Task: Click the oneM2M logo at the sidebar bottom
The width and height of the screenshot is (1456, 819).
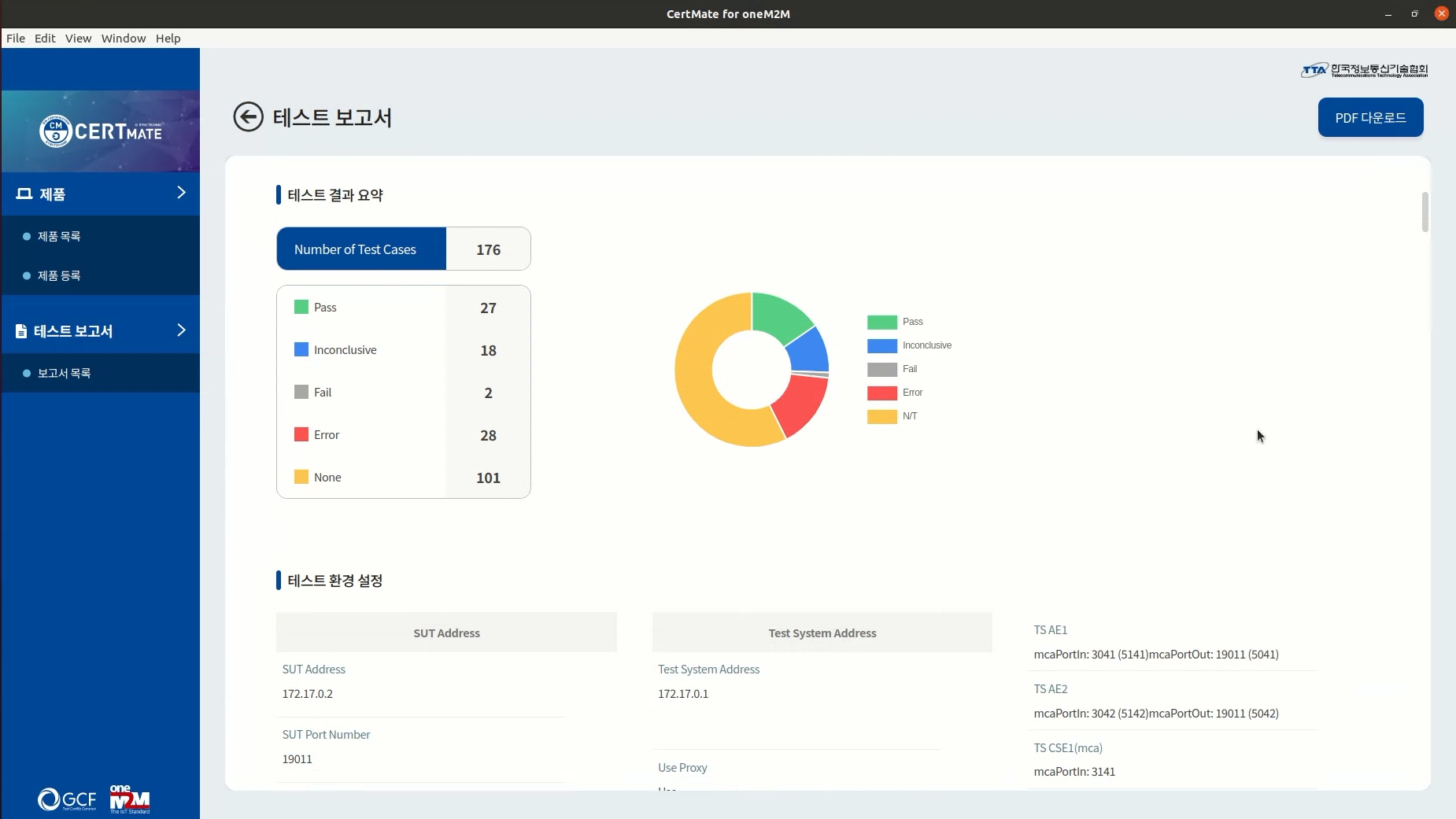Action: pyautogui.click(x=130, y=799)
